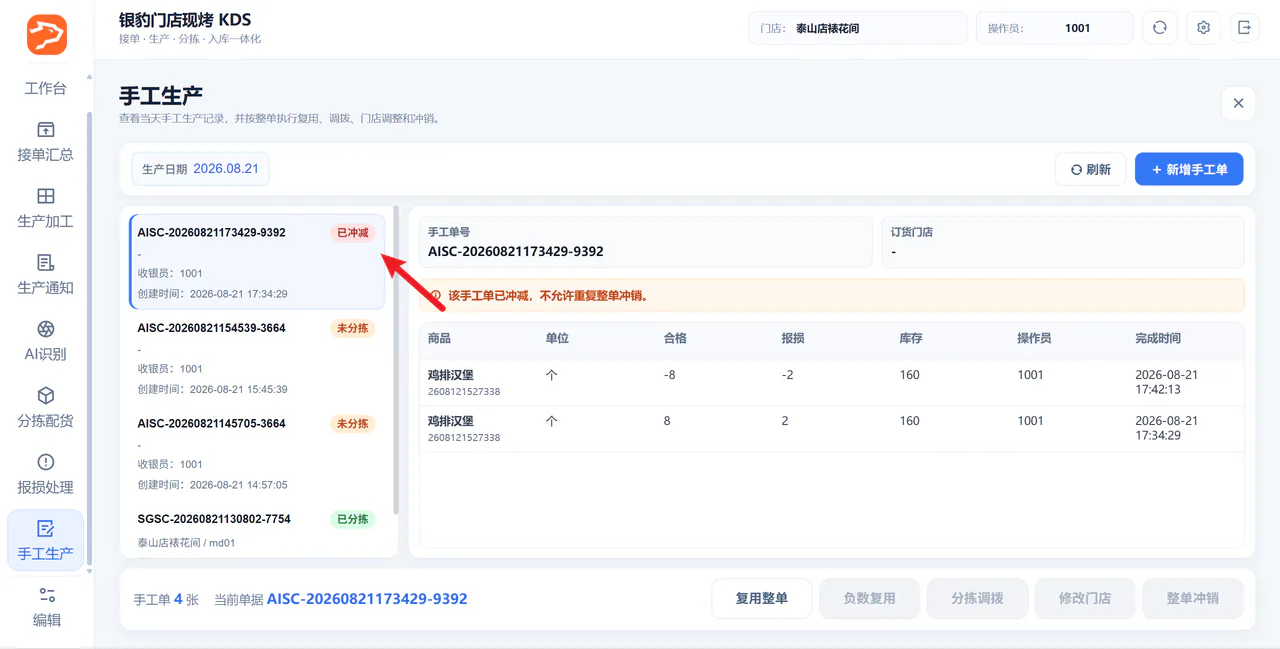Open 生产通知 sidebar section
1280x649 pixels.
(x=45, y=275)
